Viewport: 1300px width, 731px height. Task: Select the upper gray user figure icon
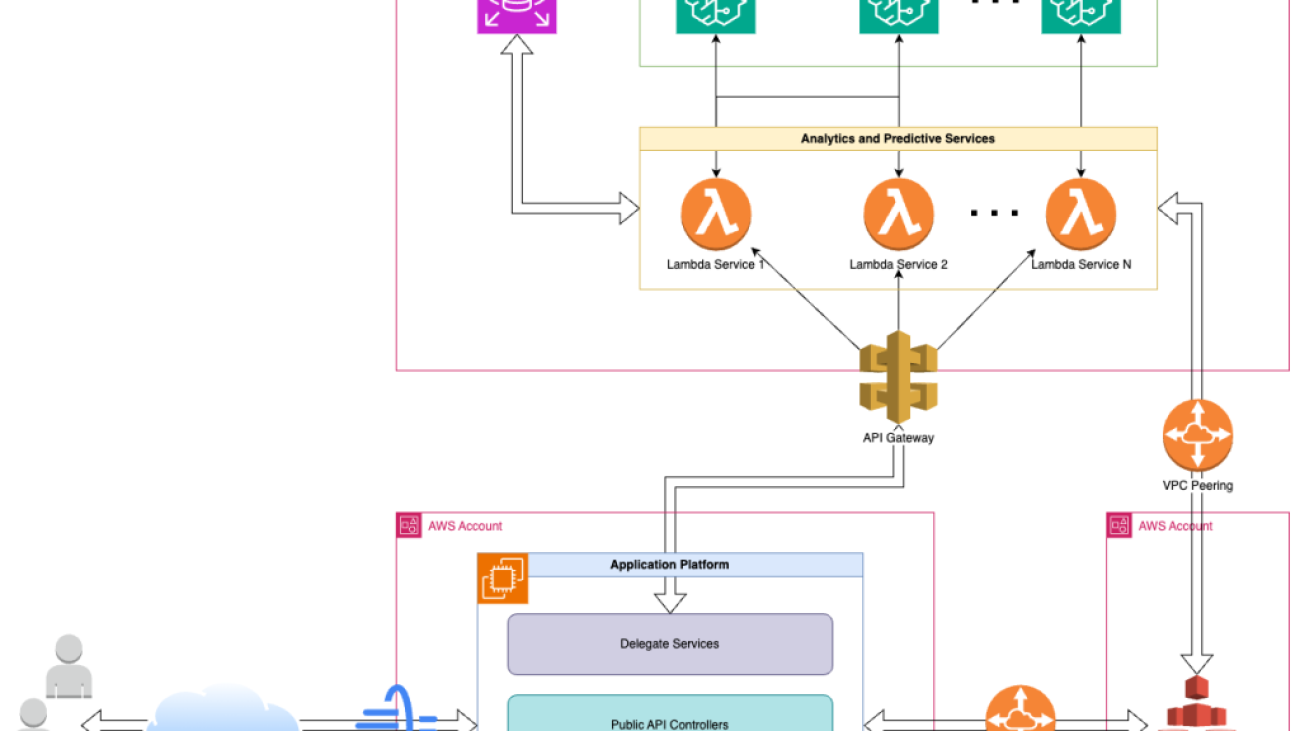(68, 665)
